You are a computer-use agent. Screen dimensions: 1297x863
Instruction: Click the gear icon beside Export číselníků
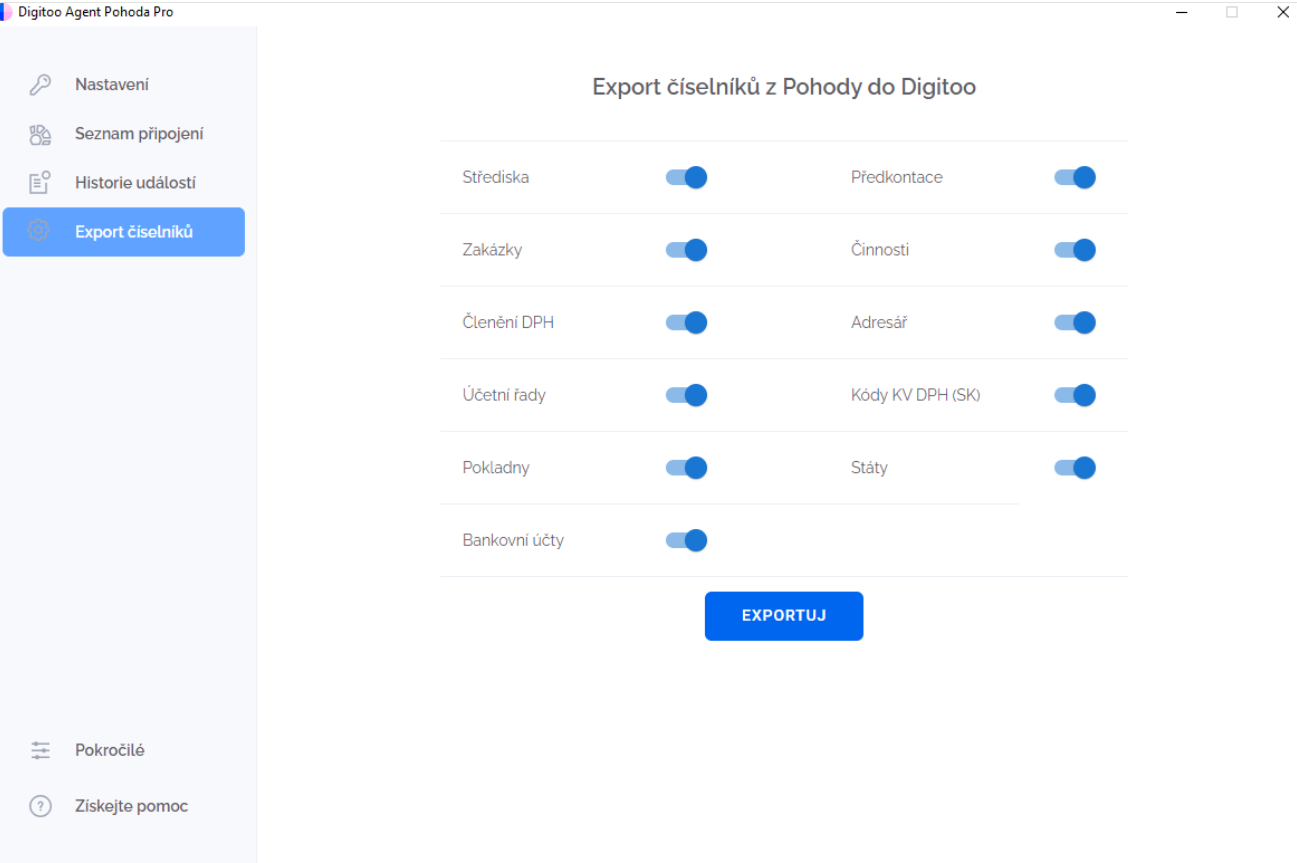point(39,231)
